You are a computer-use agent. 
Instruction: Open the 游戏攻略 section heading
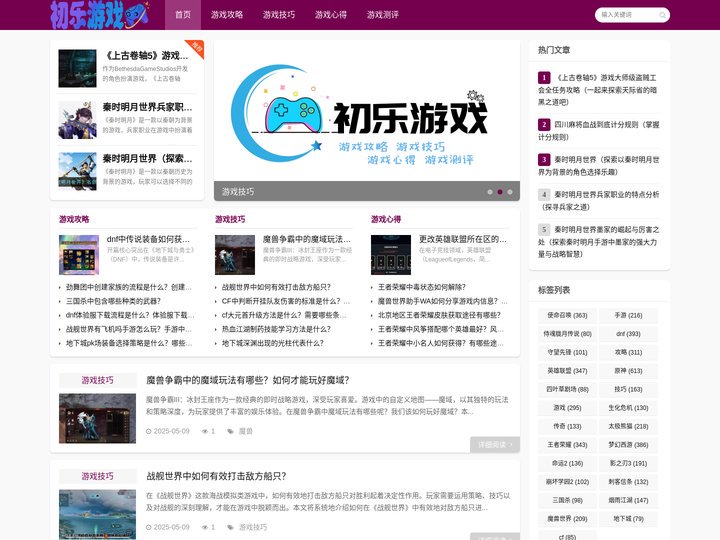(74, 219)
